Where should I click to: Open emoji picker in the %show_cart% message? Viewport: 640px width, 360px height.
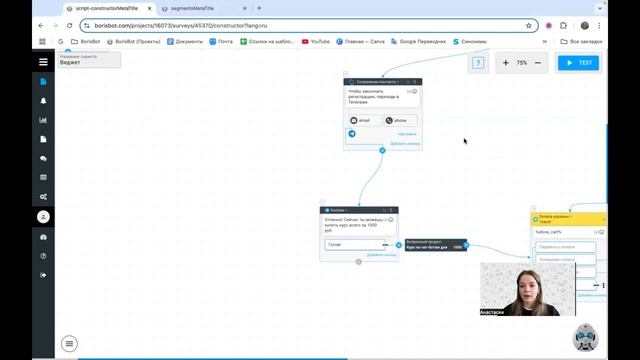tap(601, 232)
